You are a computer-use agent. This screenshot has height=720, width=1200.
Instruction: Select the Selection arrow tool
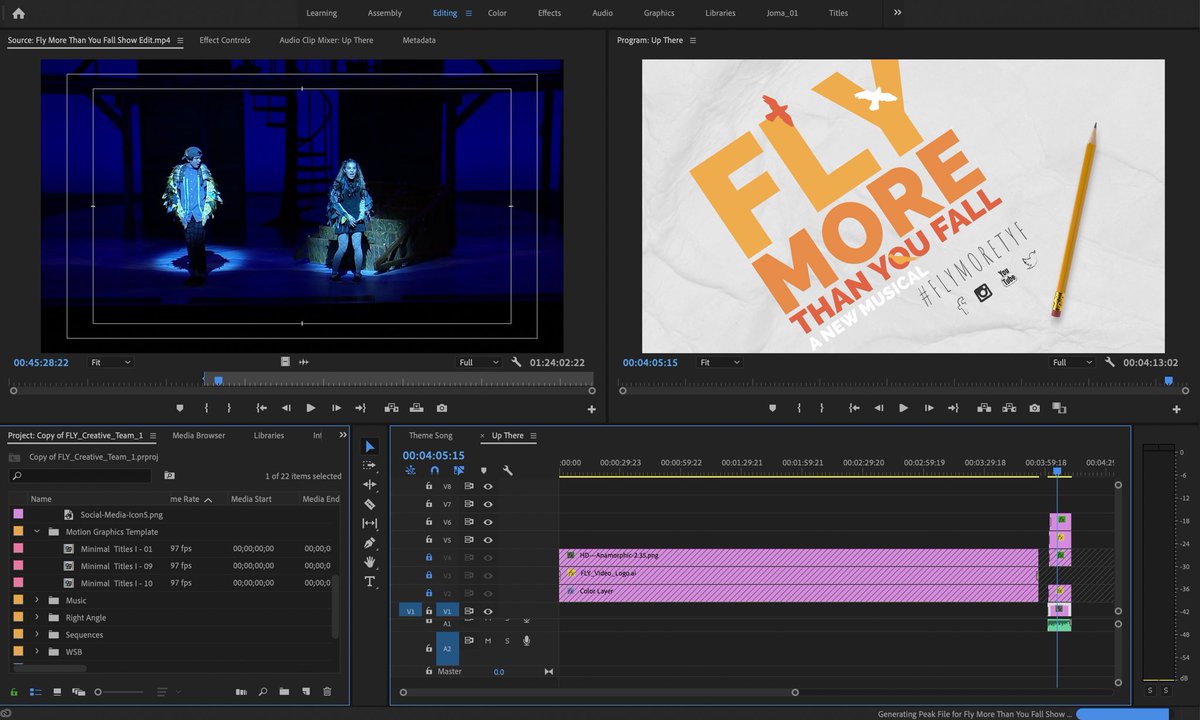pos(370,446)
